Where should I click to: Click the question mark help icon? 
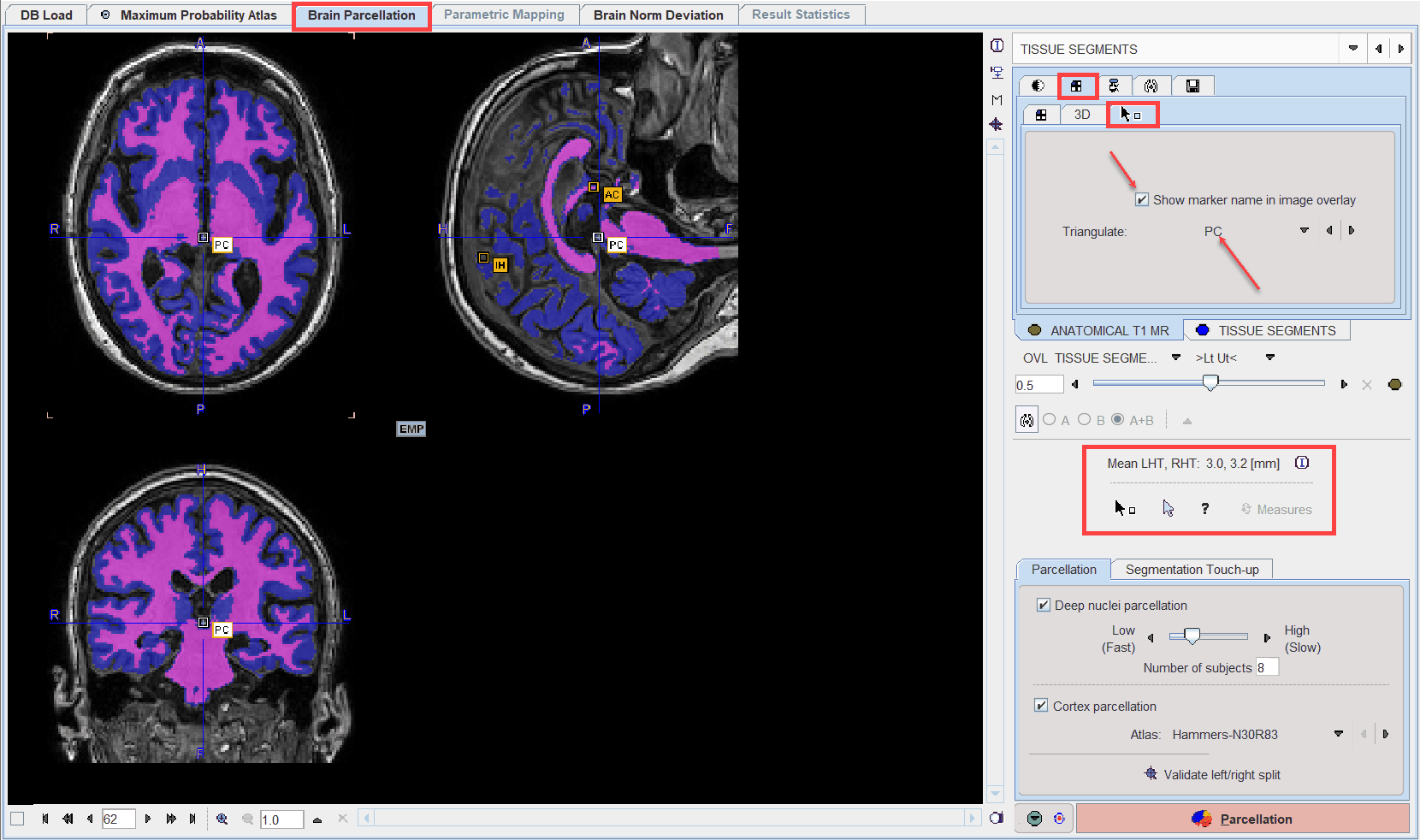pyautogui.click(x=1204, y=509)
